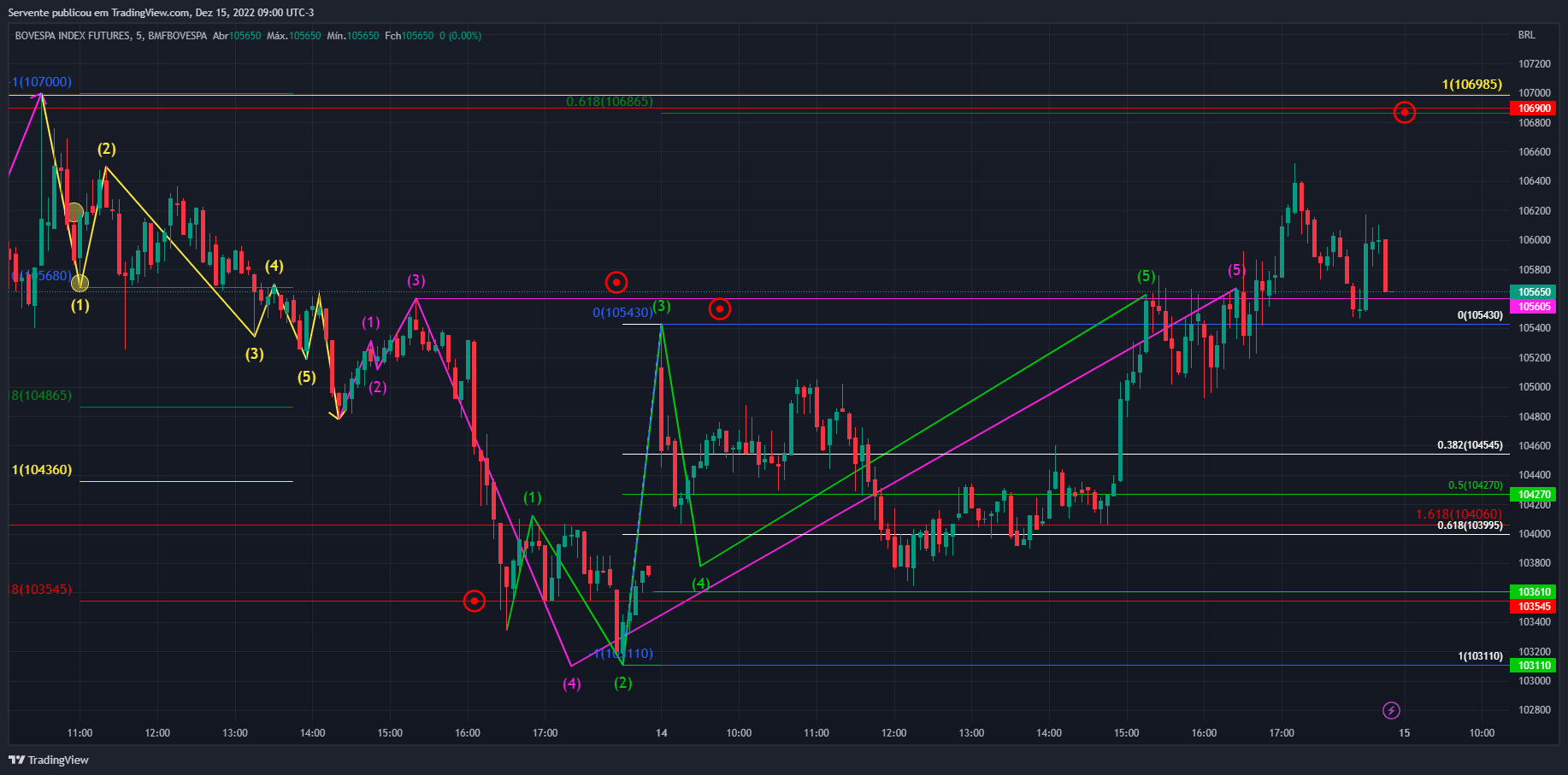Click the 1.618(104060) red extension label
Screen dimensions: 1568x775
pyautogui.click(x=1459, y=514)
